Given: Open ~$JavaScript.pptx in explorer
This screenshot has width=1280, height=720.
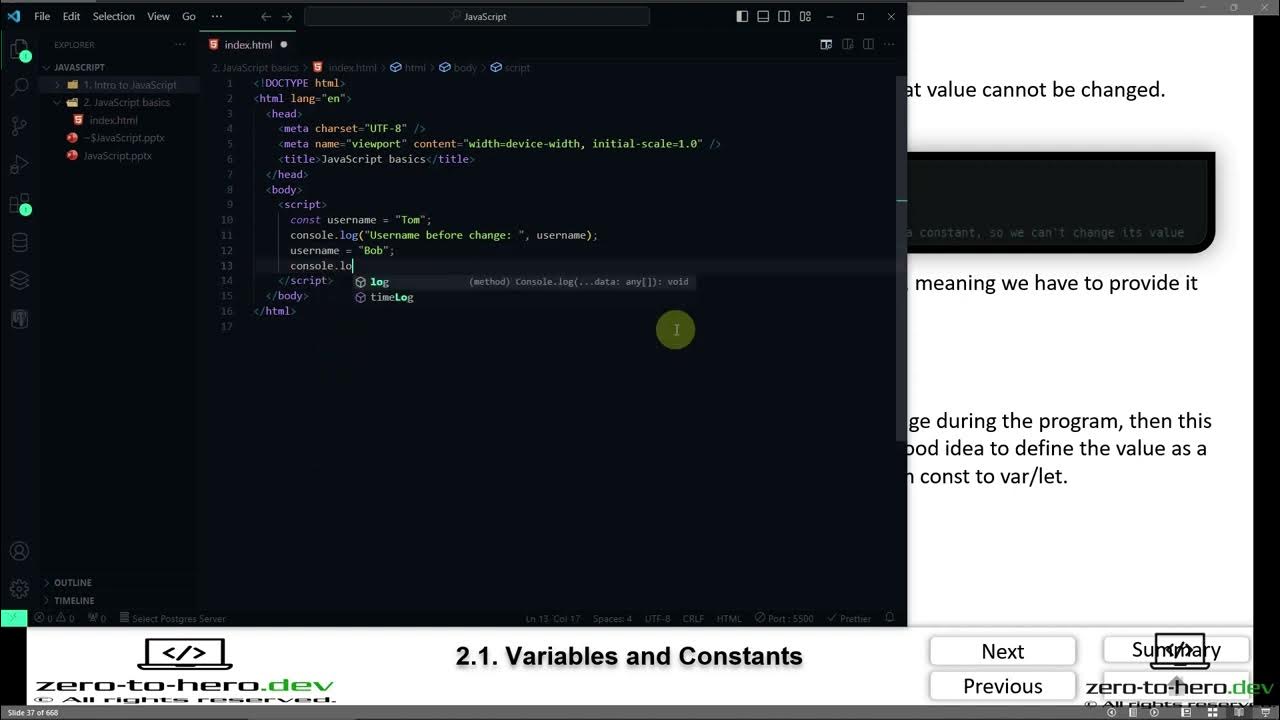Looking at the screenshot, I should click(124, 138).
